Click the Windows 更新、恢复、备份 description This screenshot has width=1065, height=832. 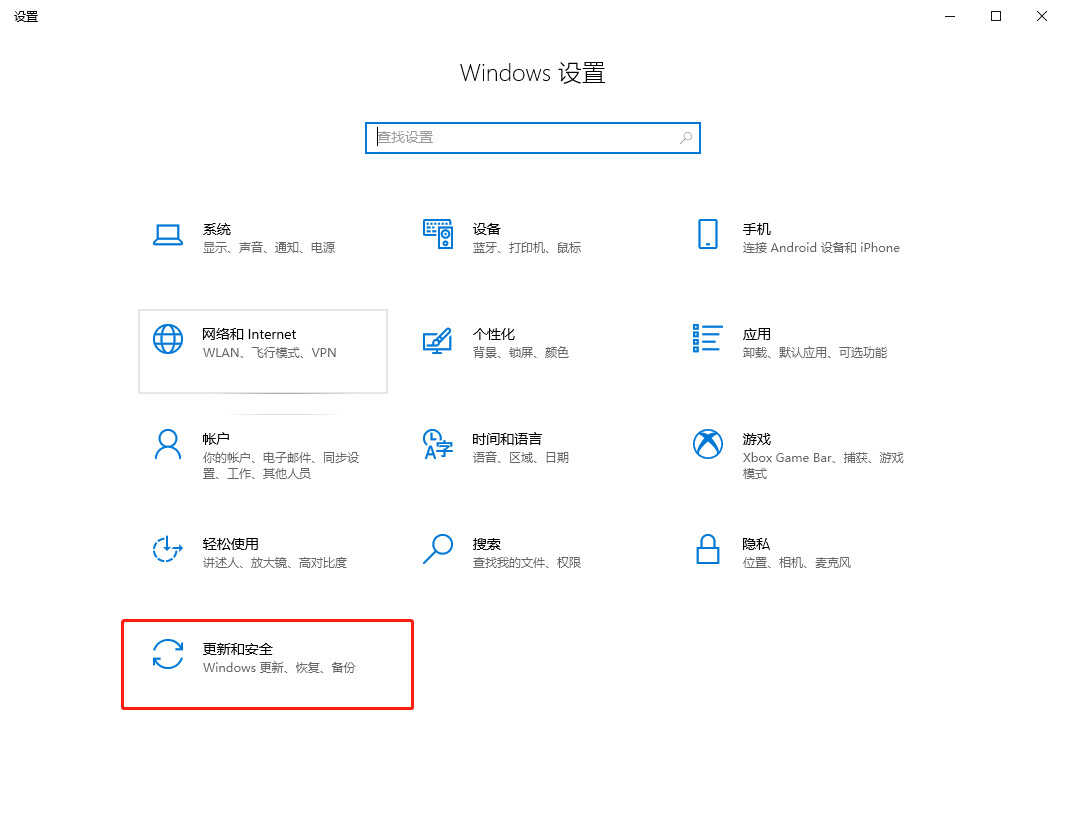tap(278, 668)
